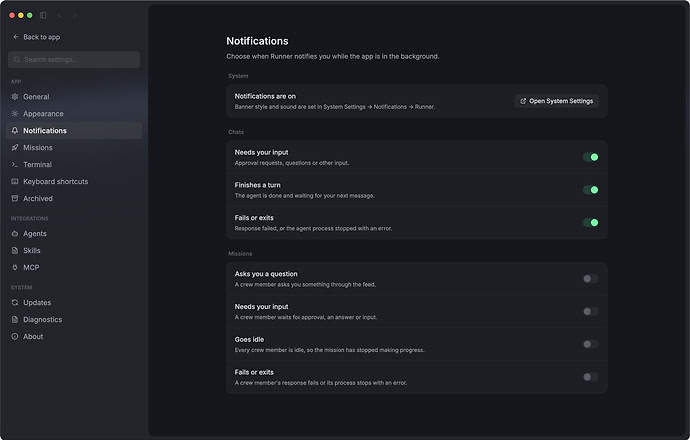Click the Diagnostics file icon
This screenshot has width=690, height=440.
pos(15,319)
